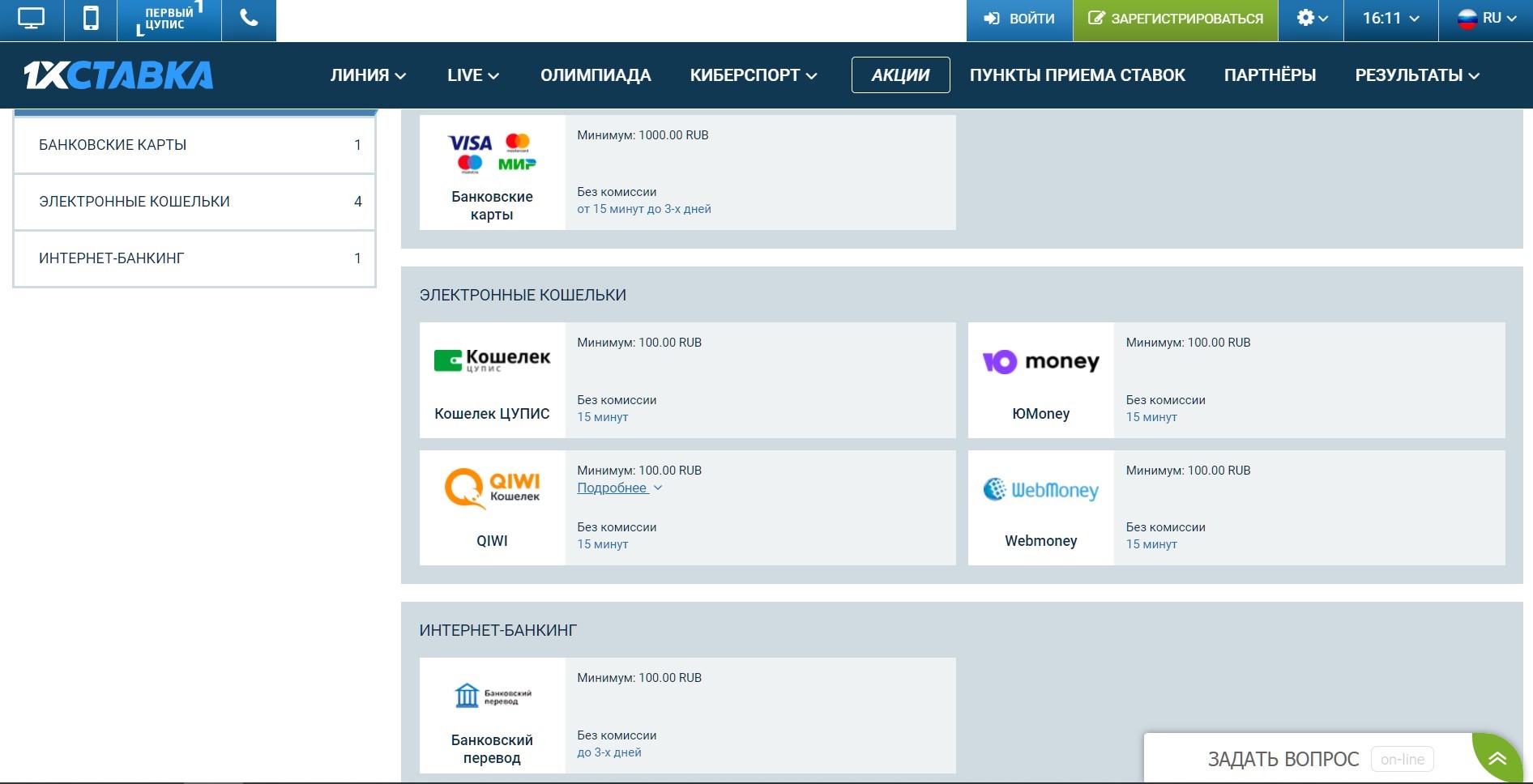Open mobile version phone icon
The width and height of the screenshot is (1533, 784).
[x=91, y=19]
